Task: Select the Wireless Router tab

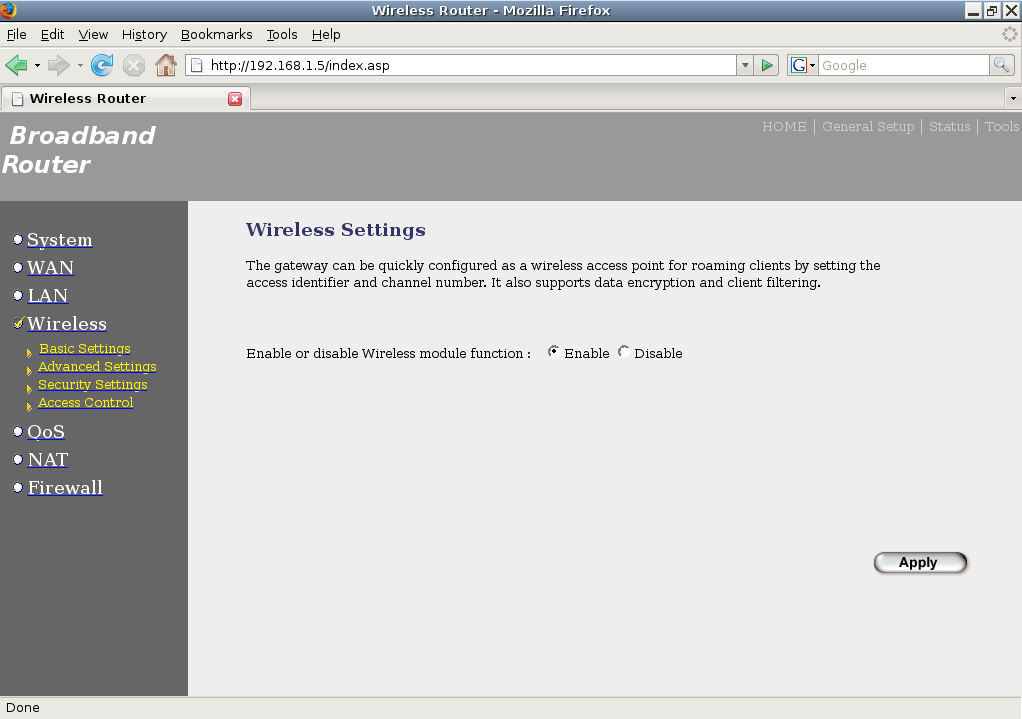Action: click(x=126, y=98)
